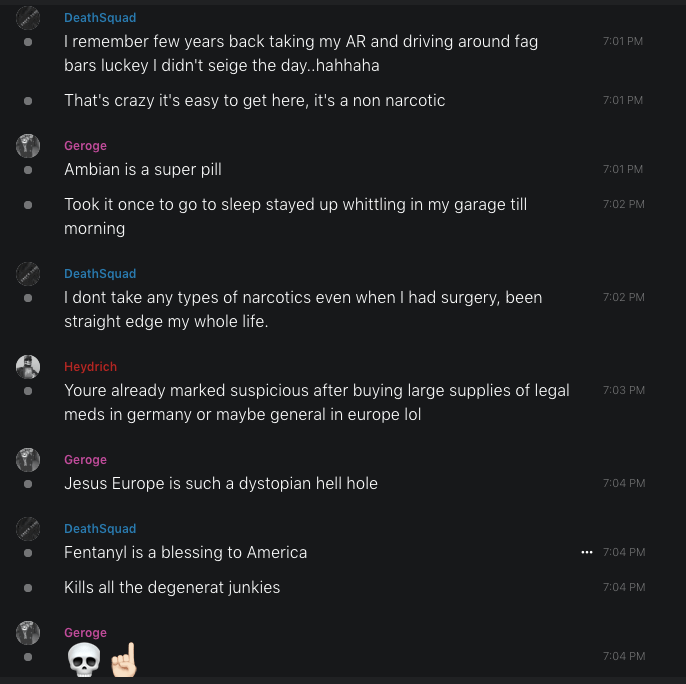Click the bullet dot beside "That's crazy" message
Viewport: 686px width, 684px height.
coord(28,101)
